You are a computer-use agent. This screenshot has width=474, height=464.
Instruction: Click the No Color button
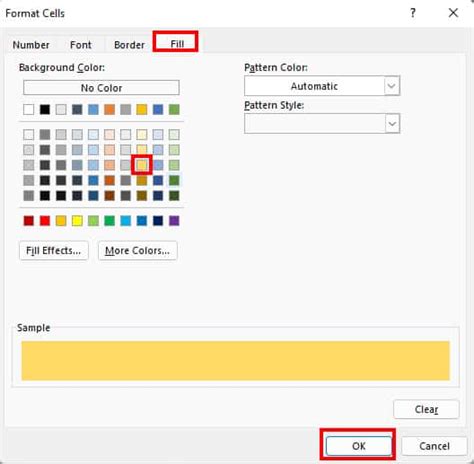point(101,88)
